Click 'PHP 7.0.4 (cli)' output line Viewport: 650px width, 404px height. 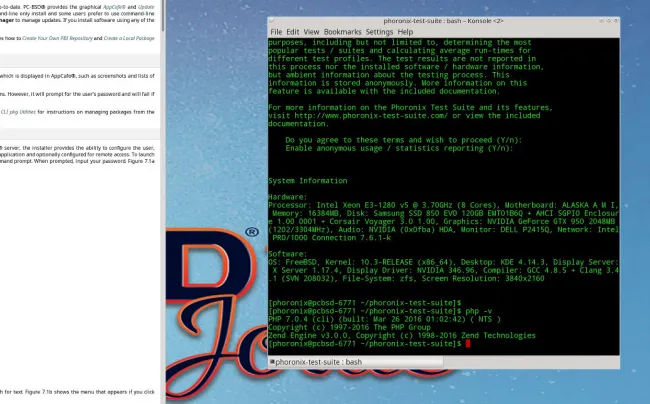click(x=384, y=319)
